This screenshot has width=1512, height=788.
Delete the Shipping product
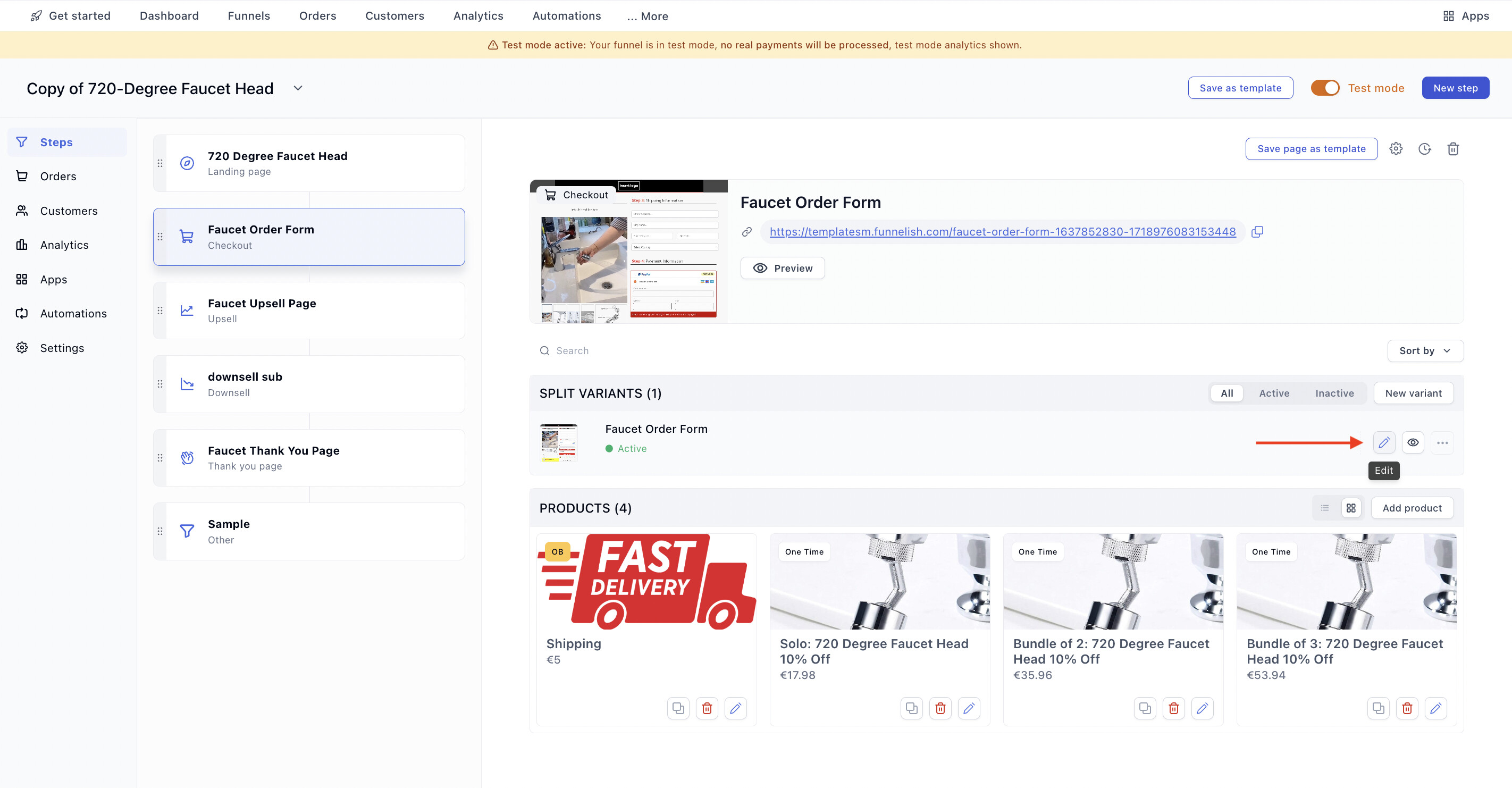click(707, 708)
